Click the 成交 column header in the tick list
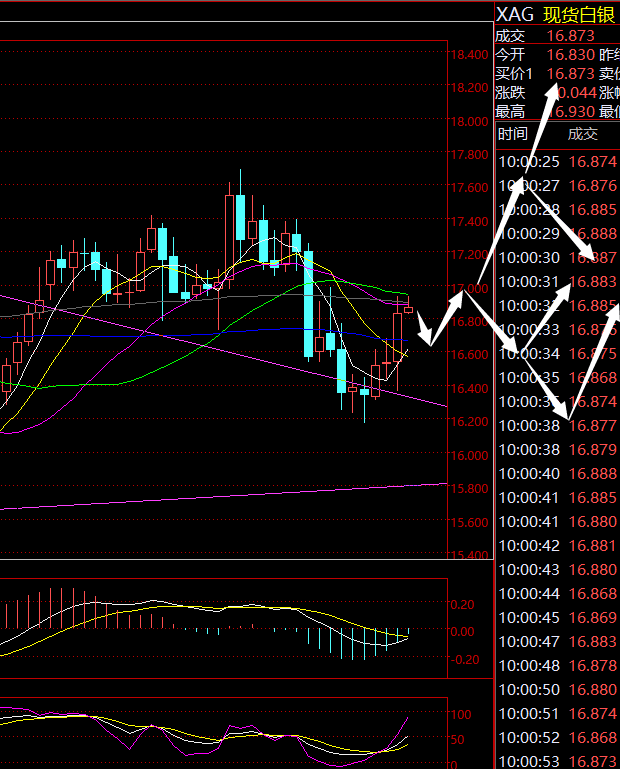This screenshot has width=620, height=769. (583, 133)
